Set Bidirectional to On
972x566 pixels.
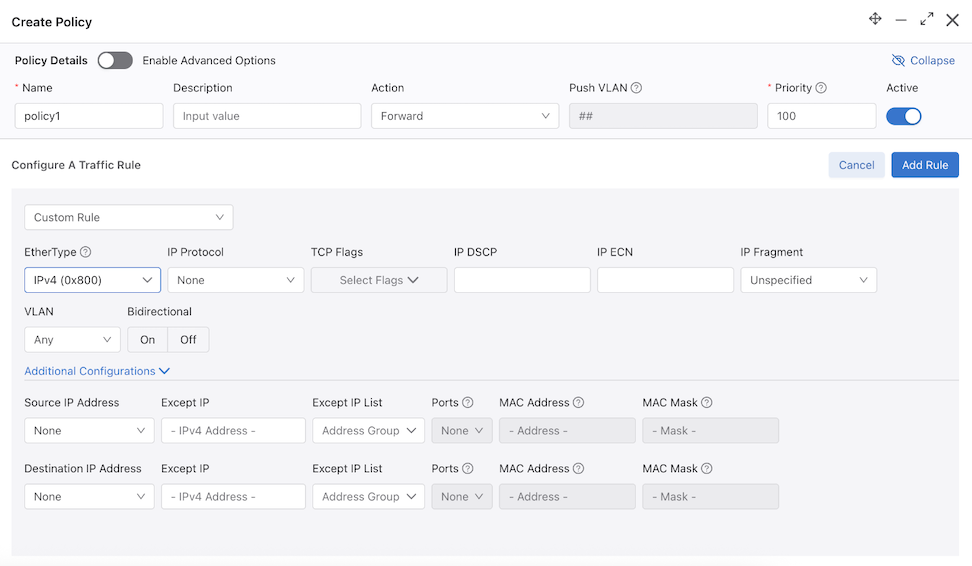click(x=148, y=340)
